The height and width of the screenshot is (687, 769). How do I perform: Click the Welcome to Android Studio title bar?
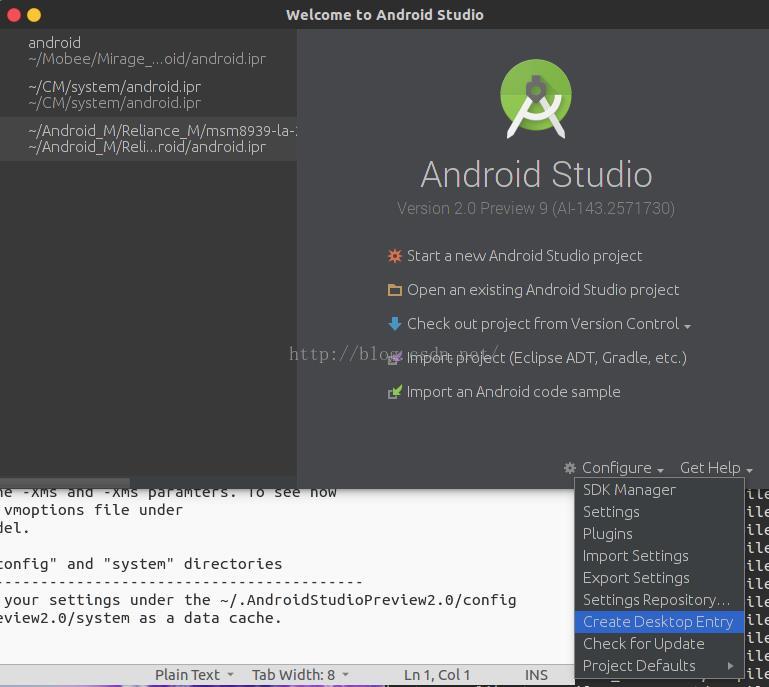pyautogui.click(x=384, y=15)
